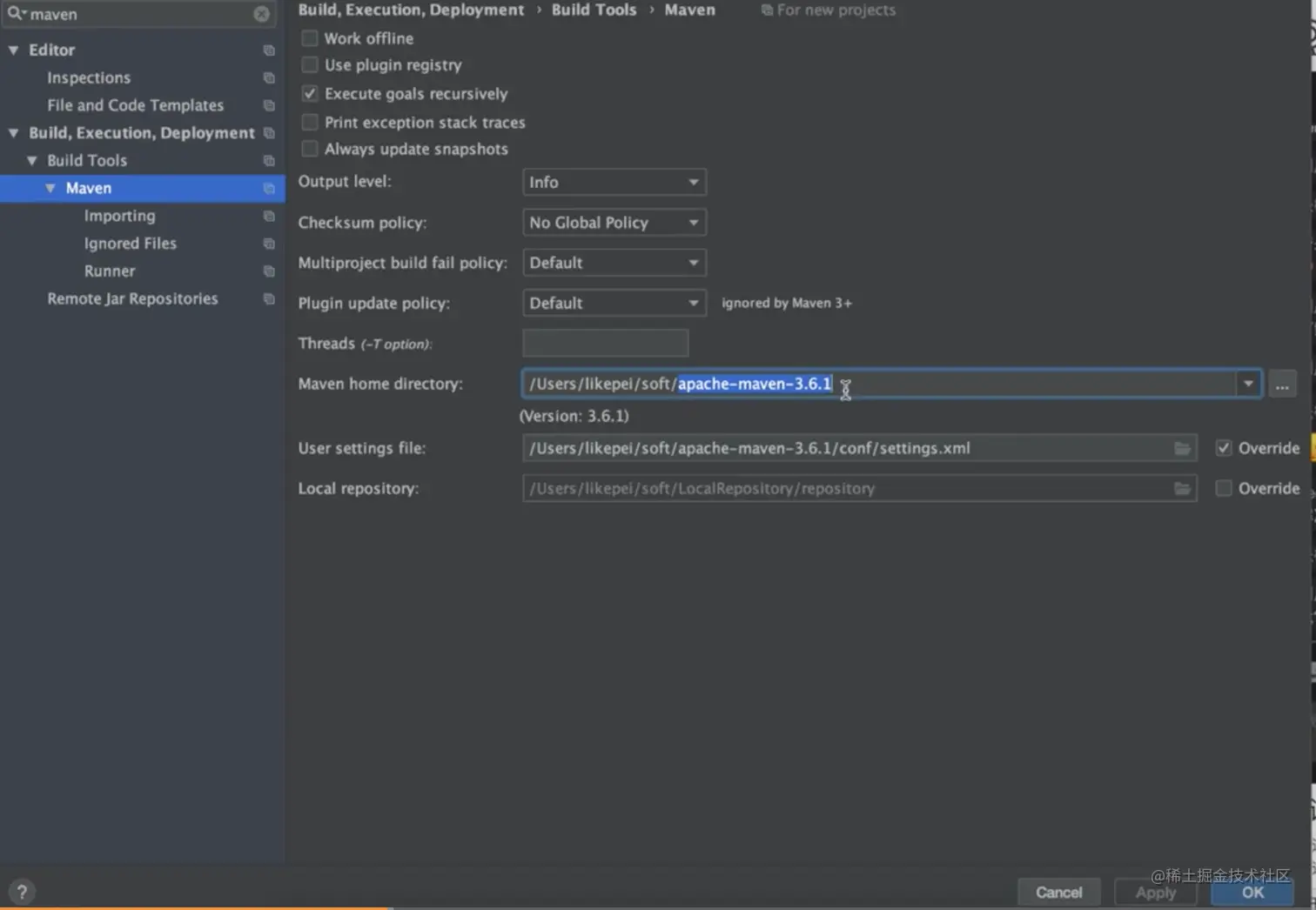Click folder icon in Local repository field
Viewport: 1316px width, 910px height.
1182,489
